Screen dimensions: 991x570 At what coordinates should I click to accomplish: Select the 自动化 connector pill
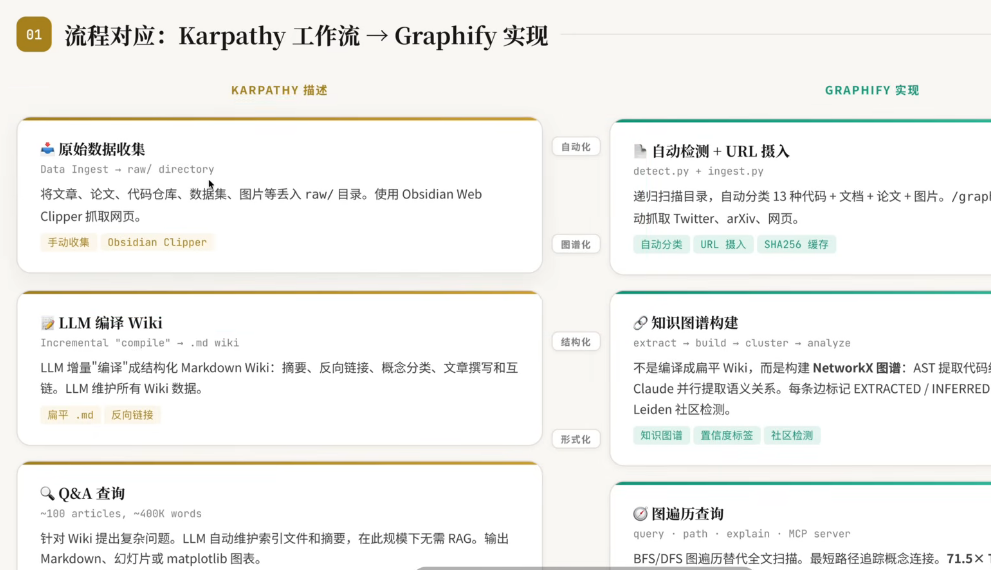tap(576, 147)
